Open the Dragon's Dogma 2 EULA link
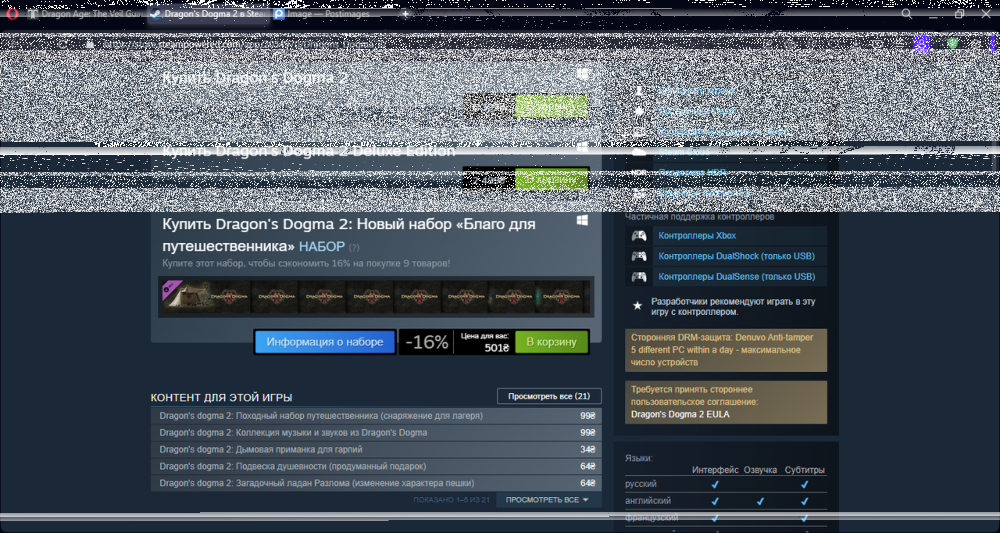Image resolution: width=1000 pixels, height=533 pixels. pyautogui.click(x=680, y=414)
